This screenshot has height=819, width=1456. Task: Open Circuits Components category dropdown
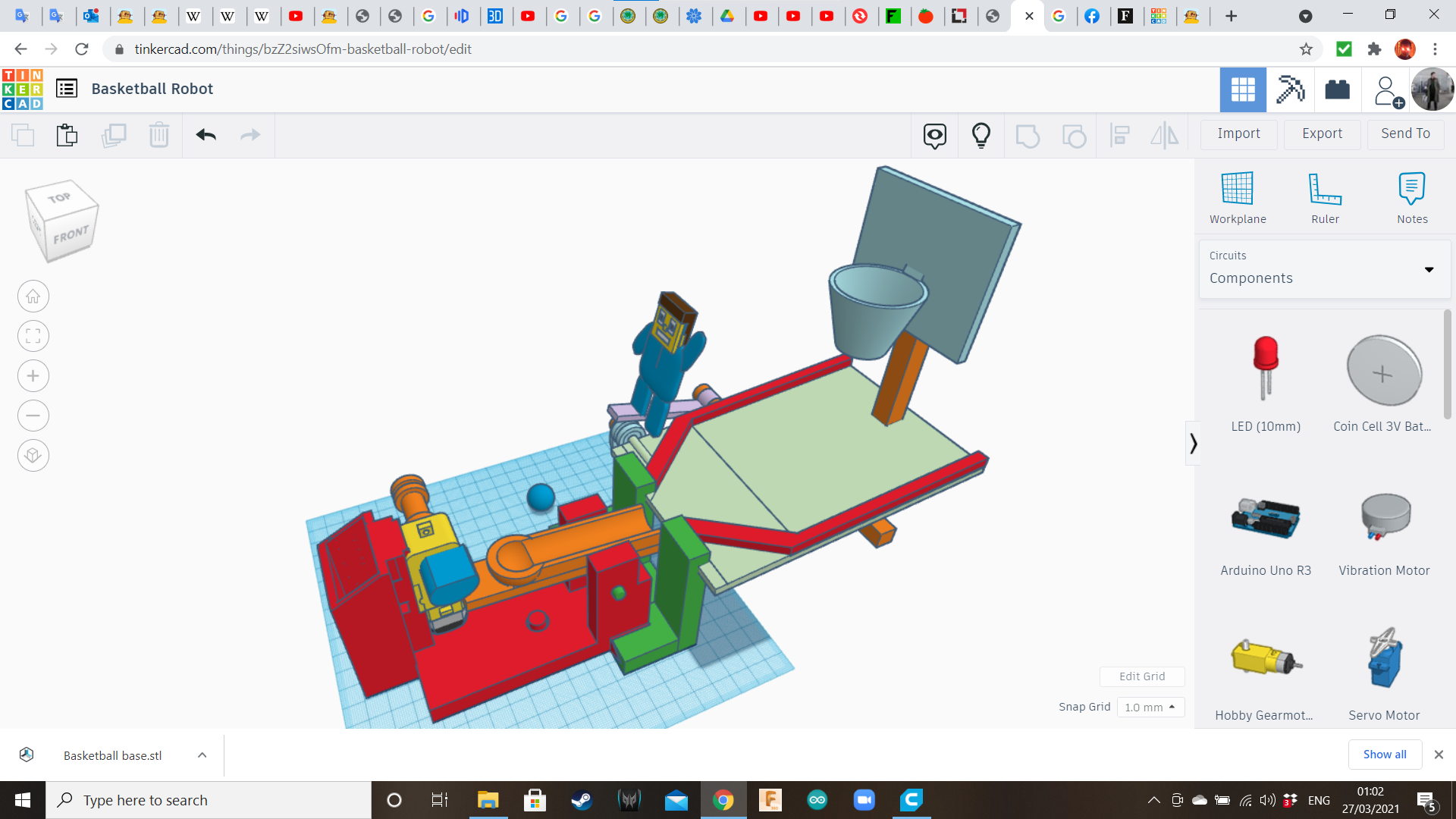[1324, 269]
